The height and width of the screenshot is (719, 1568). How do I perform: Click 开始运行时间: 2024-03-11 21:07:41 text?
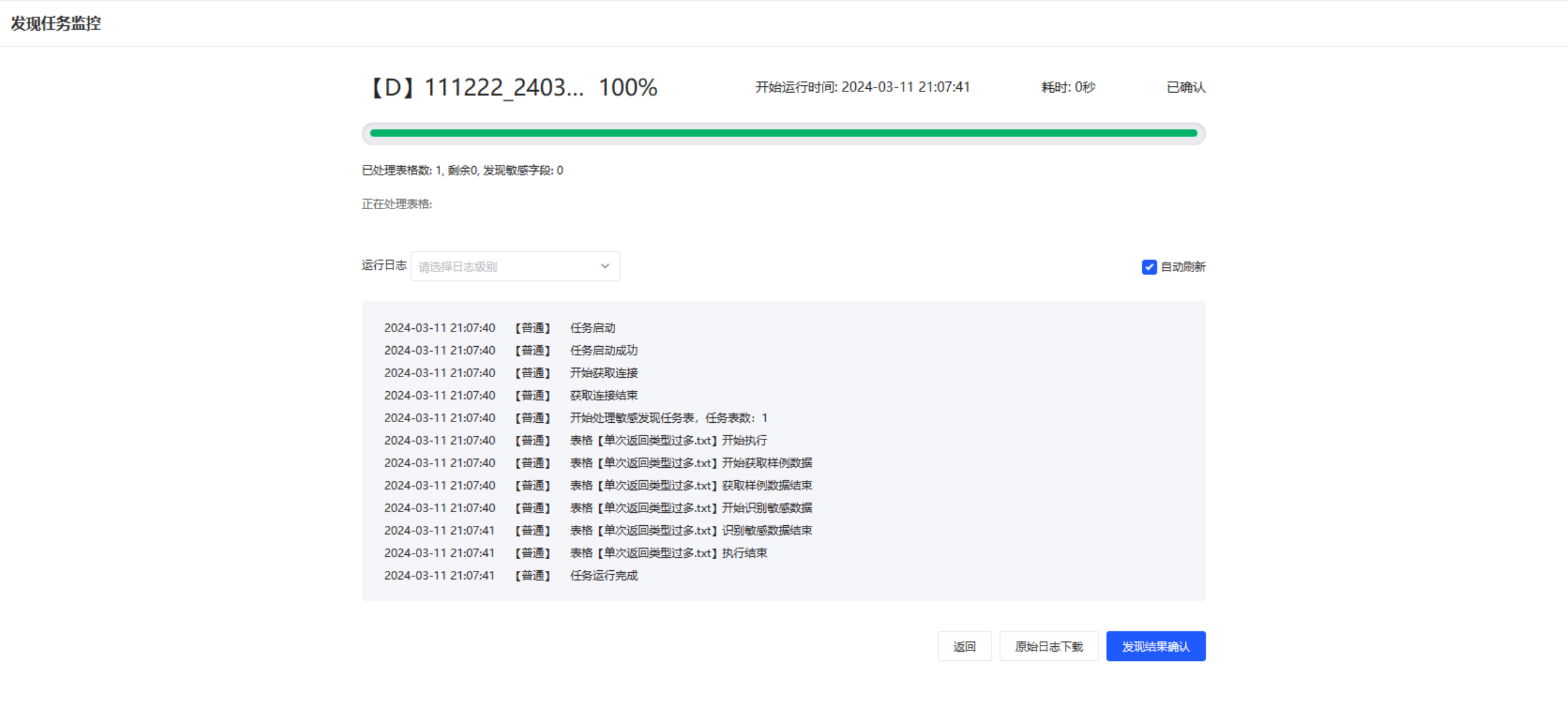tap(863, 87)
